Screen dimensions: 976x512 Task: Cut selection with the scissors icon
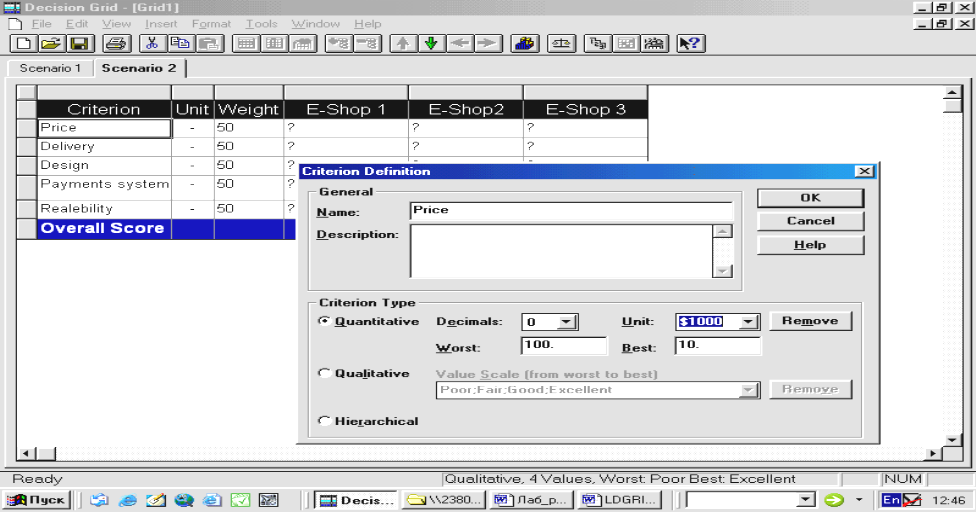[152, 44]
